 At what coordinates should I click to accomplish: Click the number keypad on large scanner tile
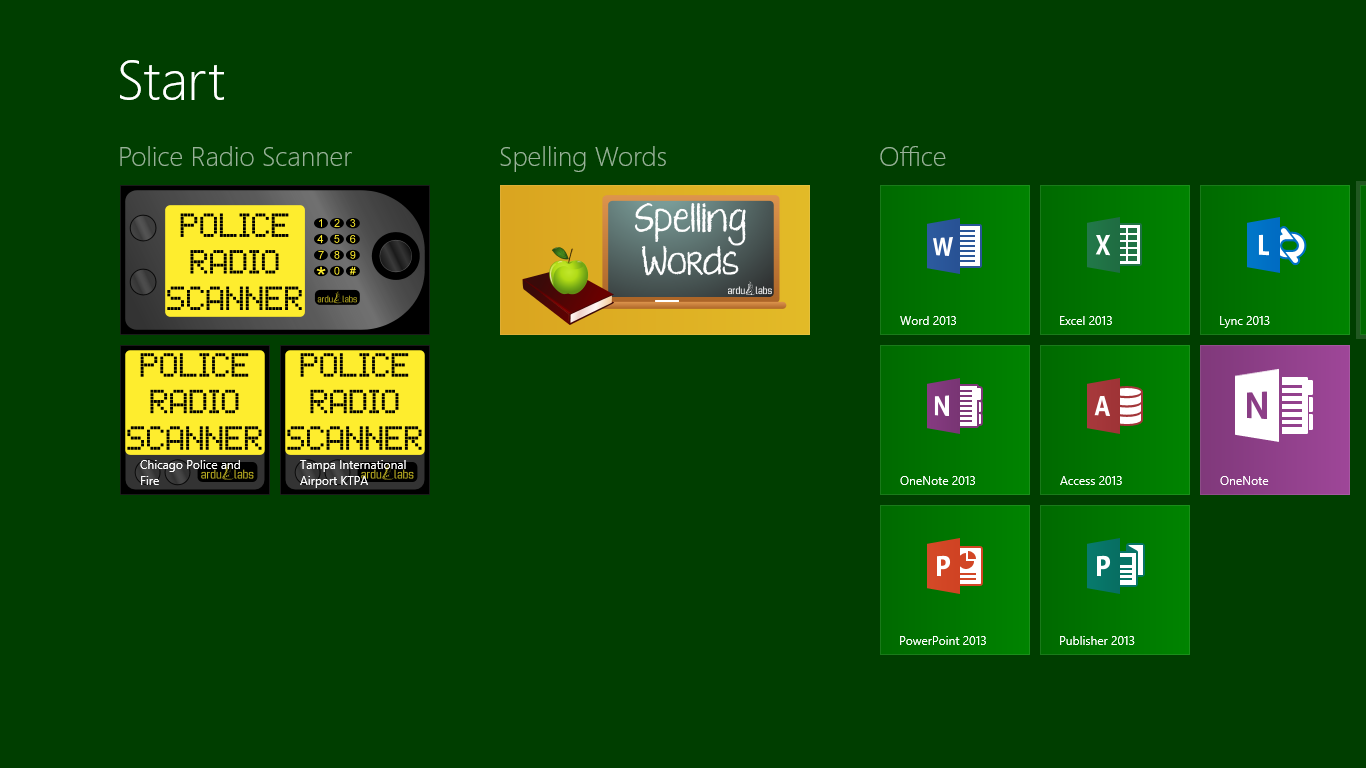[x=336, y=247]
